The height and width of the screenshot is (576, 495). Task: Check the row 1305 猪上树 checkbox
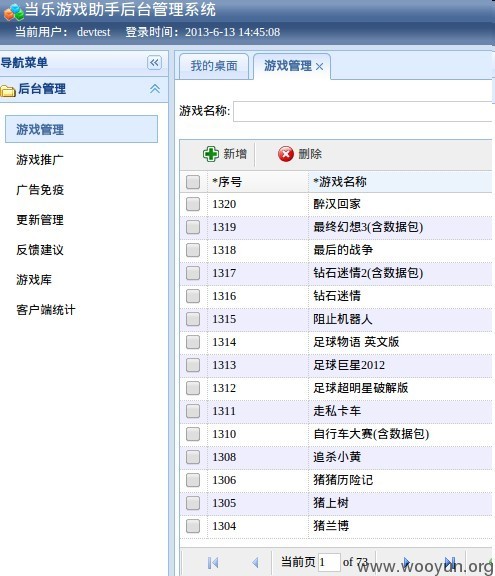(193, 503)
